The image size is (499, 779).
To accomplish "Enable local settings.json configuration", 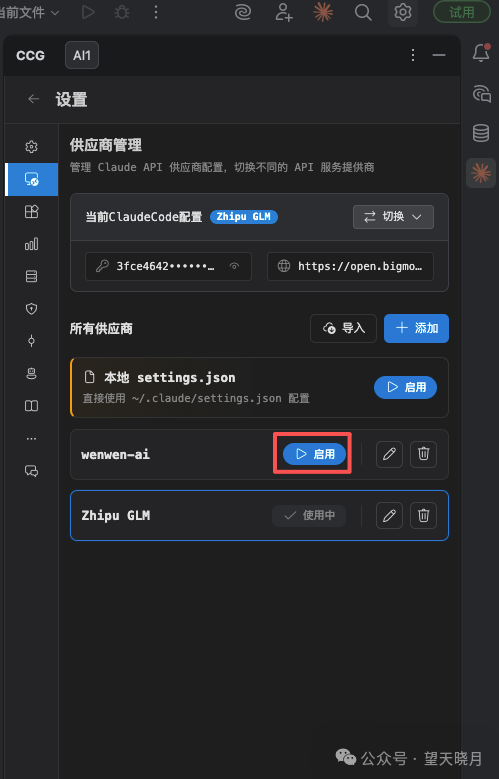I will click(405, 387).
